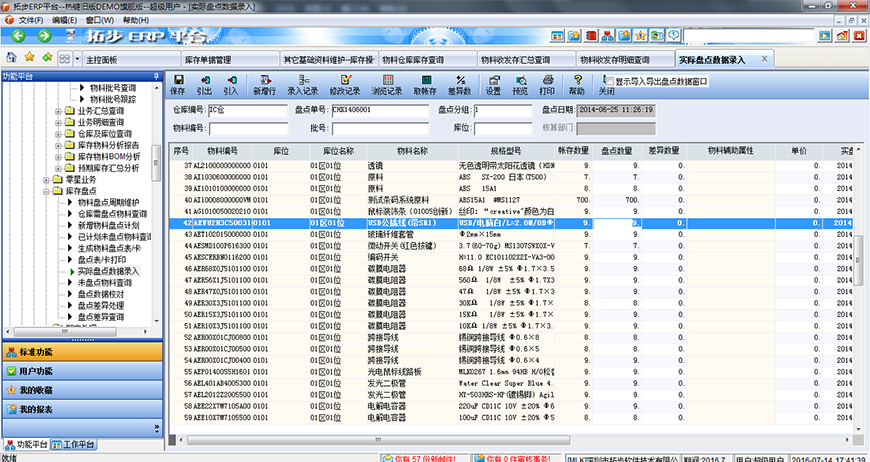Select 盘点差异处理 in the tree
Screen dimensions: 870x462
coord(101,305)
